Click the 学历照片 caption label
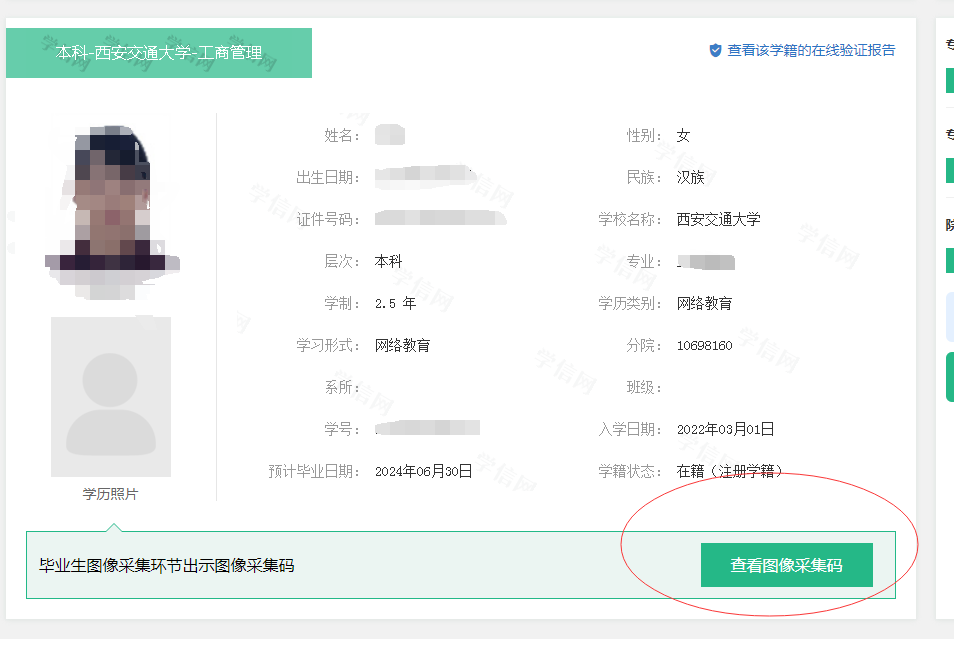The height and width of the screenshot is (650, 954). click(x=110, y=495)
